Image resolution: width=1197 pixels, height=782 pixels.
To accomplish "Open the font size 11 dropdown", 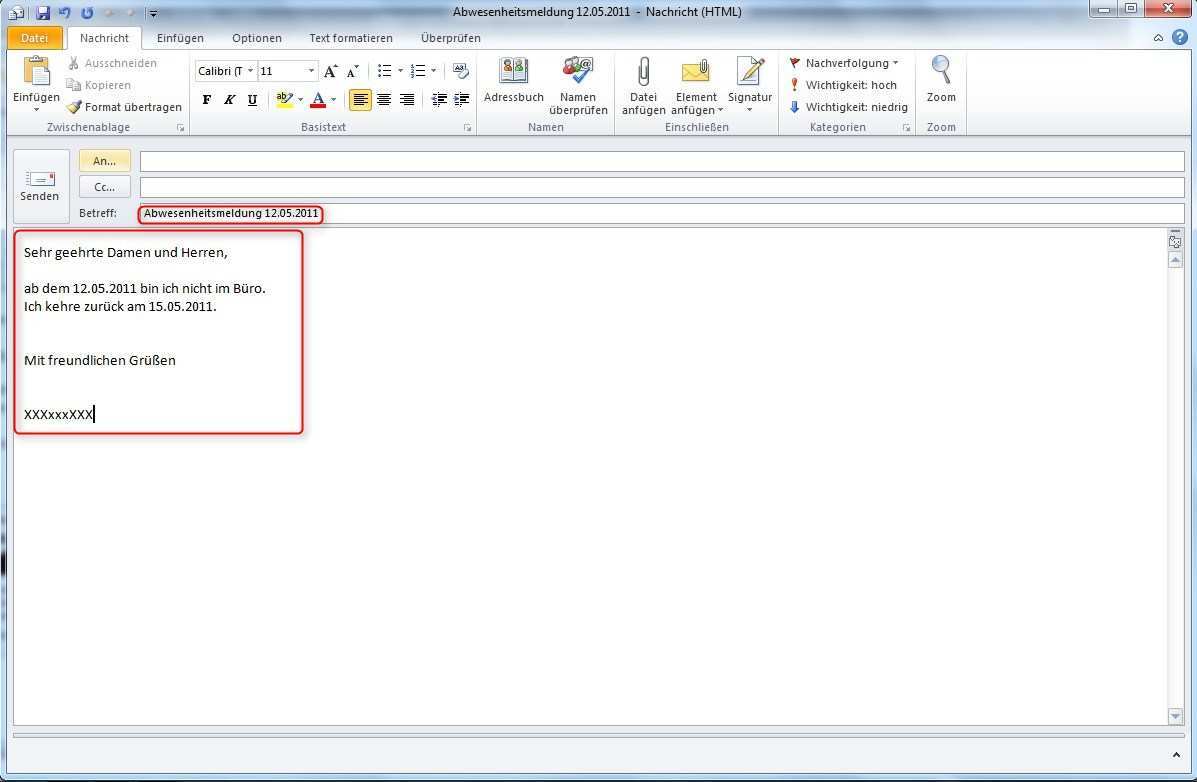I will (311, 71).
